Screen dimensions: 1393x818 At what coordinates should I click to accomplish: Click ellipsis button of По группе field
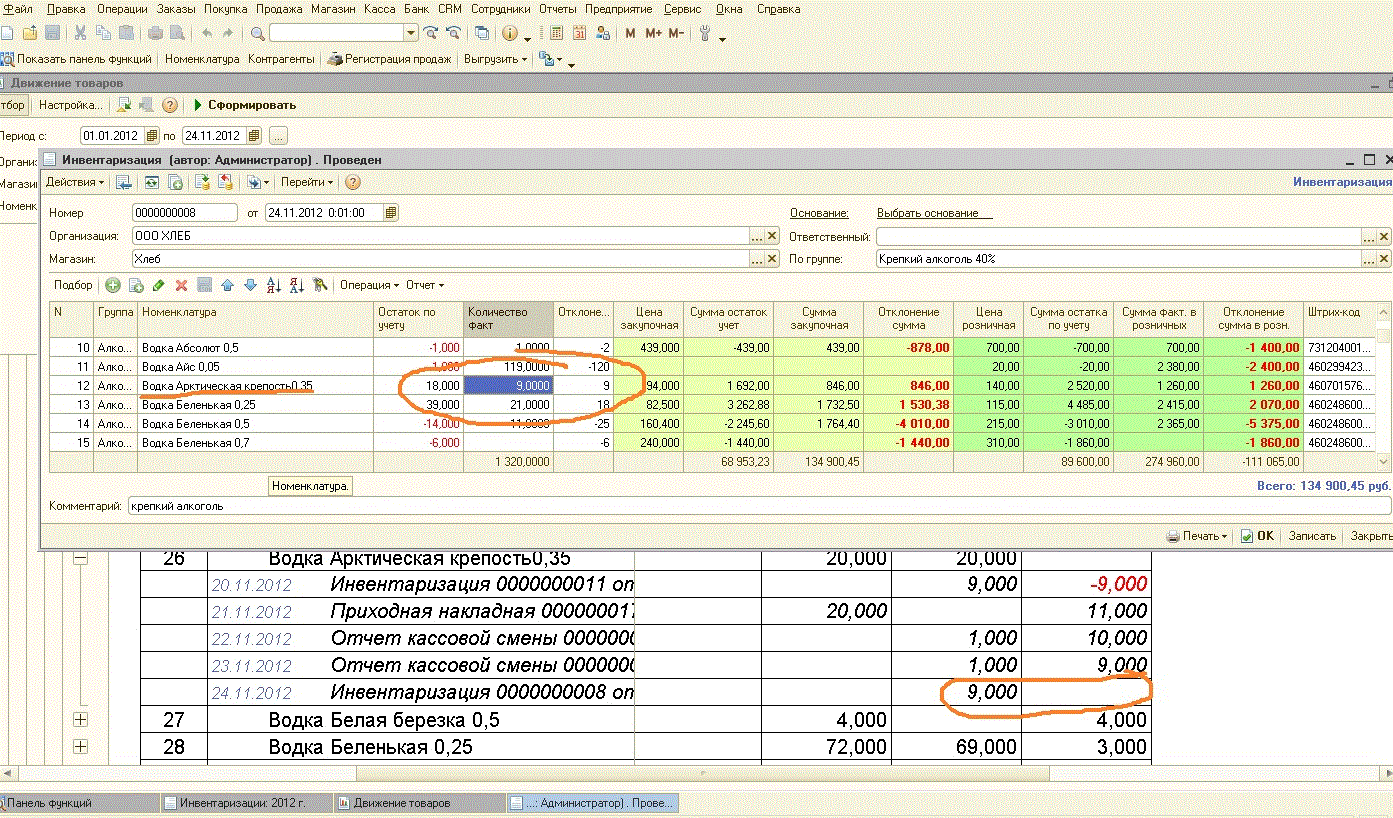pyautogui.click(x=1369, y=259)
